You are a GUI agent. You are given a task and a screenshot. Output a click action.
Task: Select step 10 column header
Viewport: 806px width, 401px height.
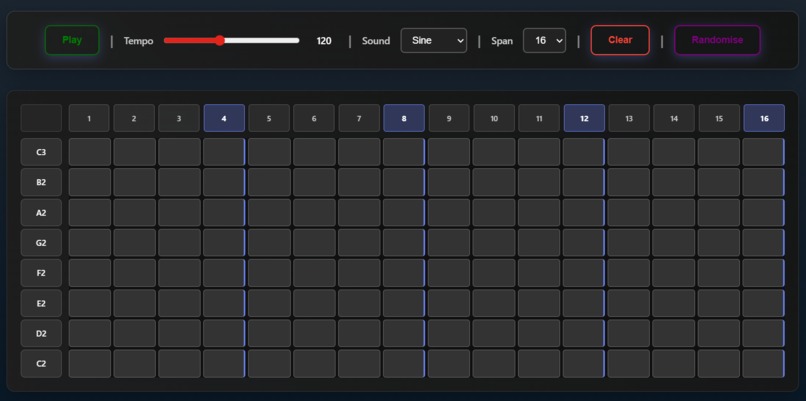point(494,118)
